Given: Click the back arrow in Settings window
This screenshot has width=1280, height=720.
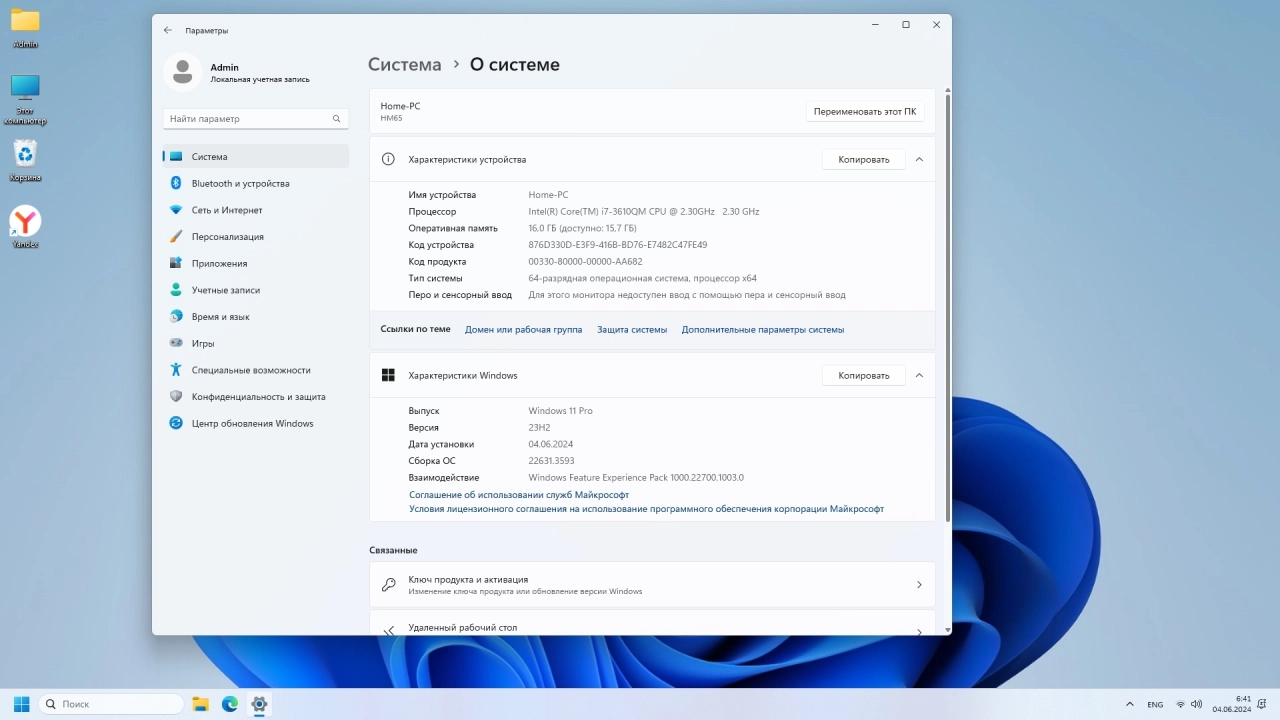Looking at the screenshot, I should point(168,30).
